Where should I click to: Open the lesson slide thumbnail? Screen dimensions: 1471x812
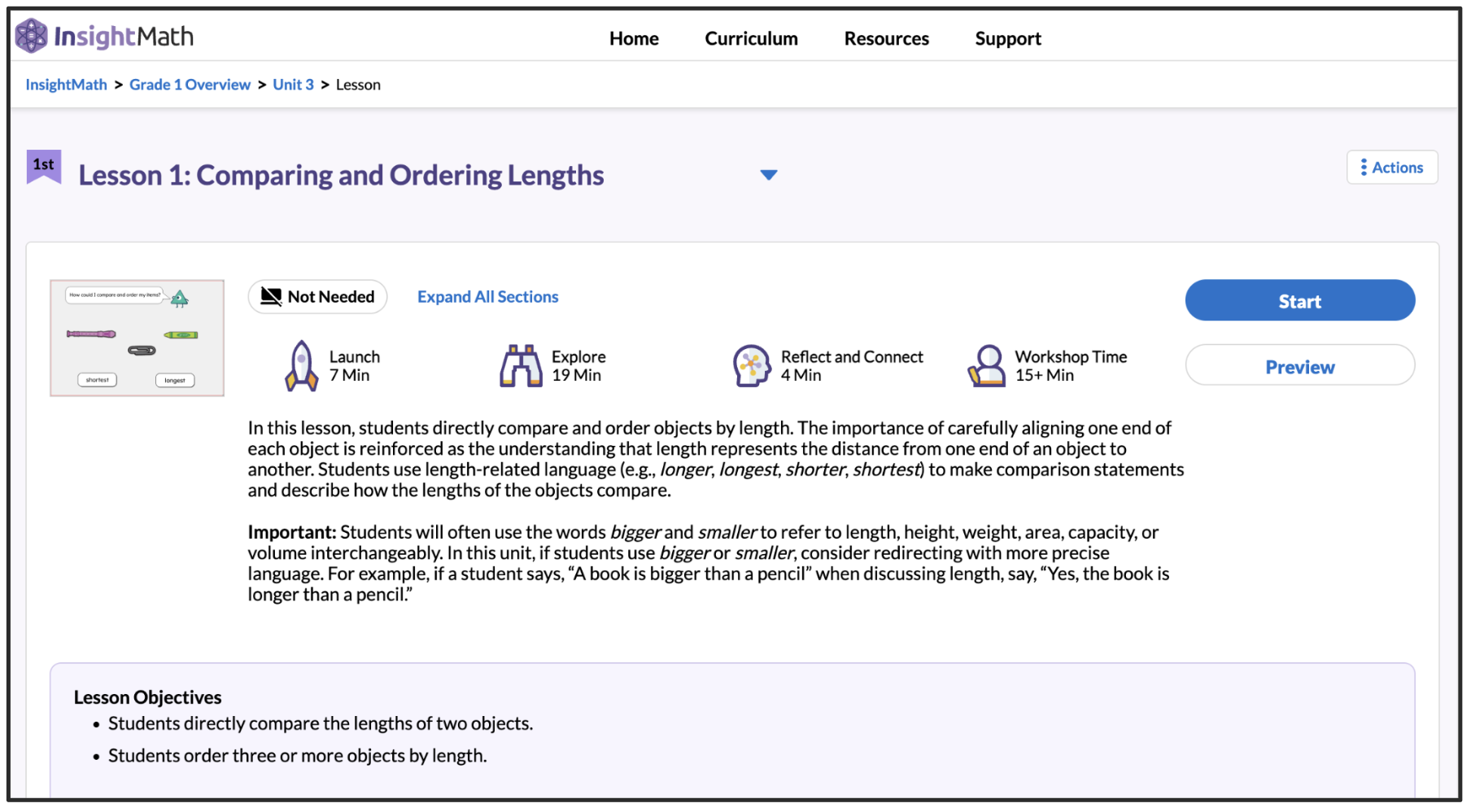tap(137, 338)
